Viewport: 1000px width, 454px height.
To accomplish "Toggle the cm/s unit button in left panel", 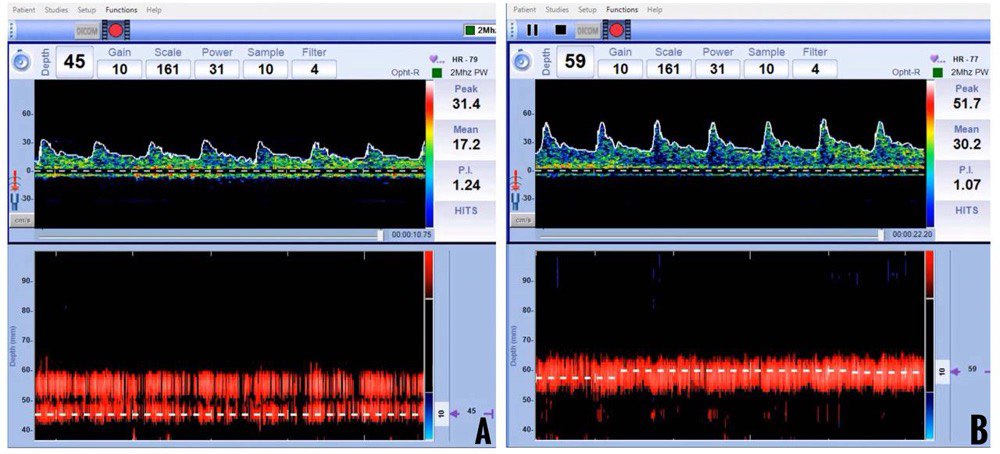I will pyautogui.click(x=19, y=220).
